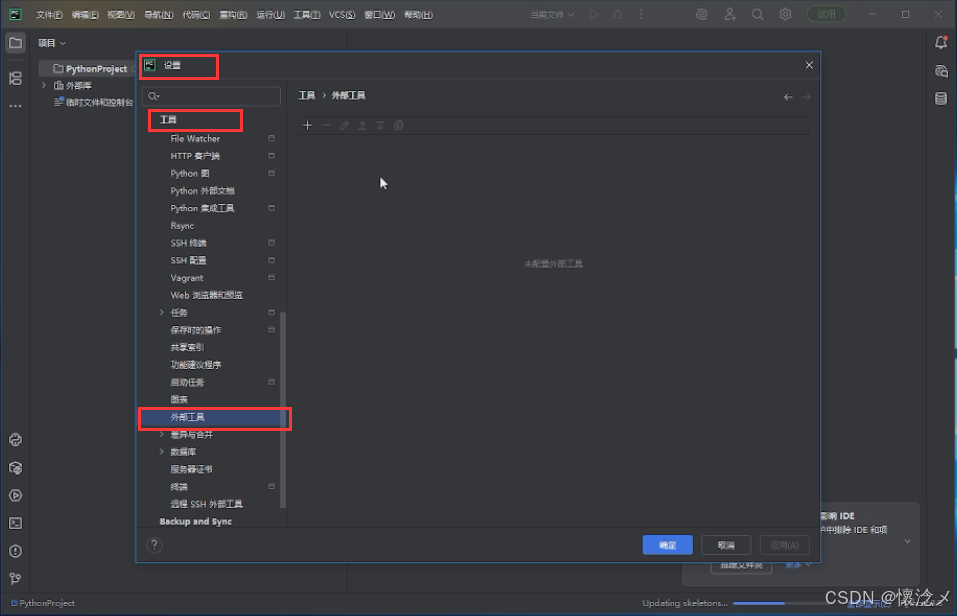Expand the 任务 tree node
The image size is (957, 616).
[x=162, y=313]
